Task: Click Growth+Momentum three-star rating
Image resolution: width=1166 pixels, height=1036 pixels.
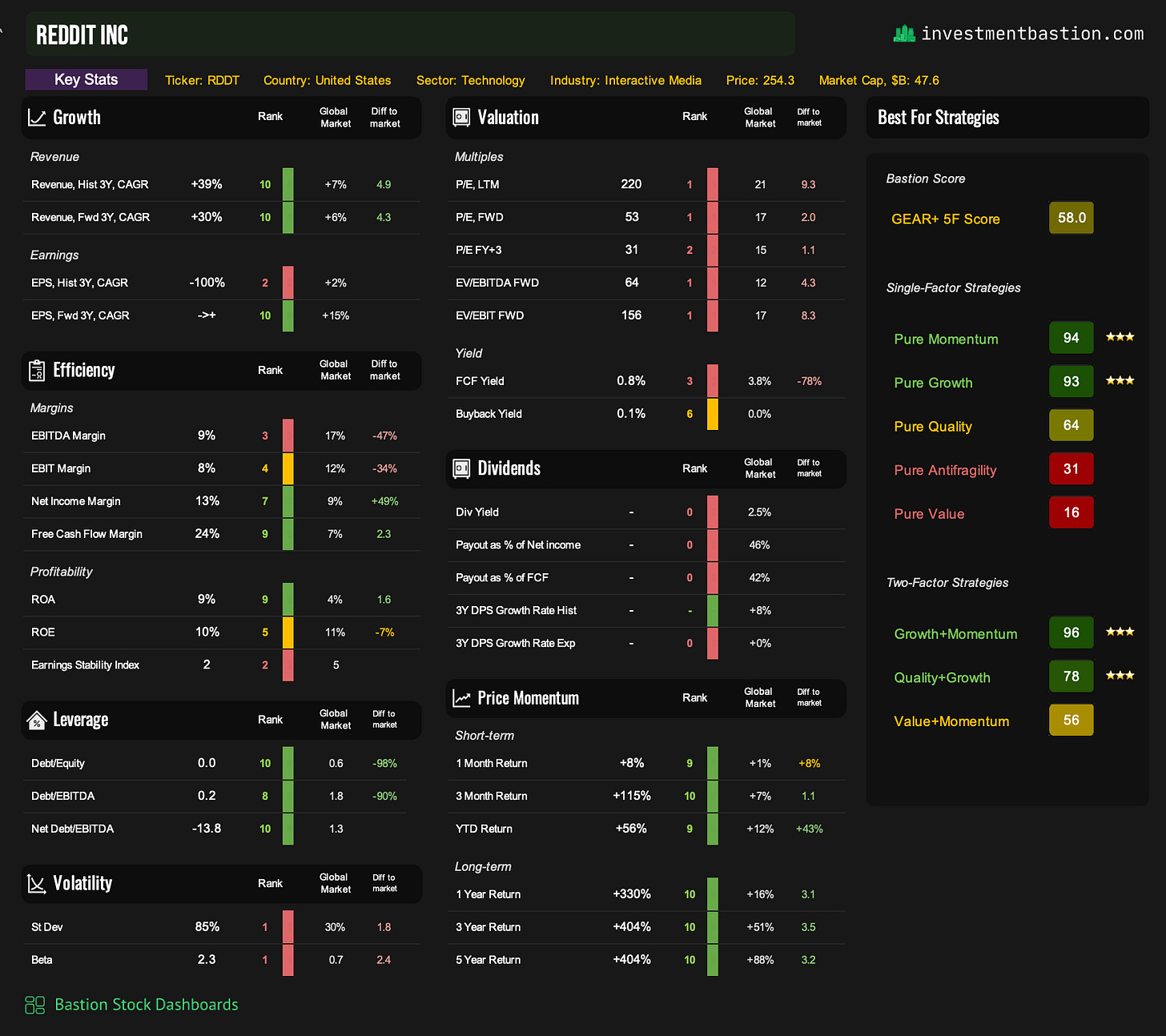Action: [x=1120, y=632]
